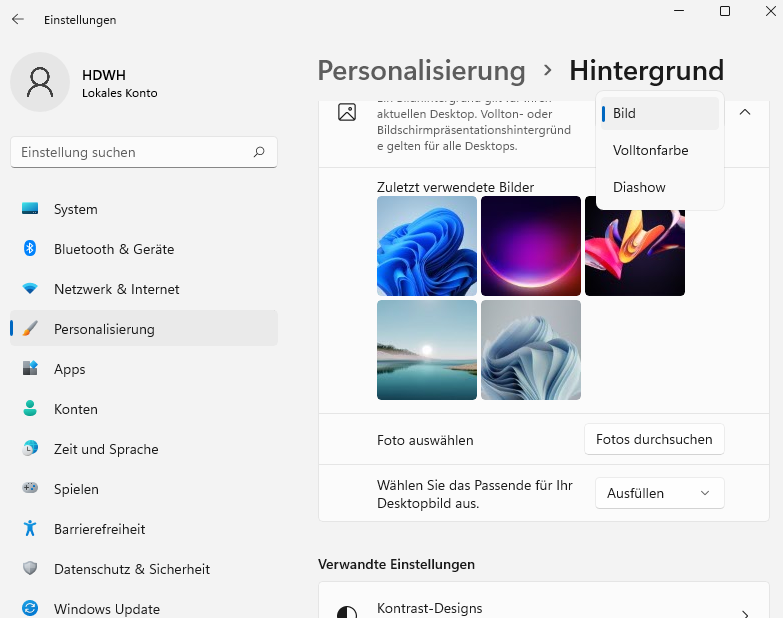Open System in the sidebar
This screenshot has height=618, width=783.
pyautogui.click(x=144, y=209)
